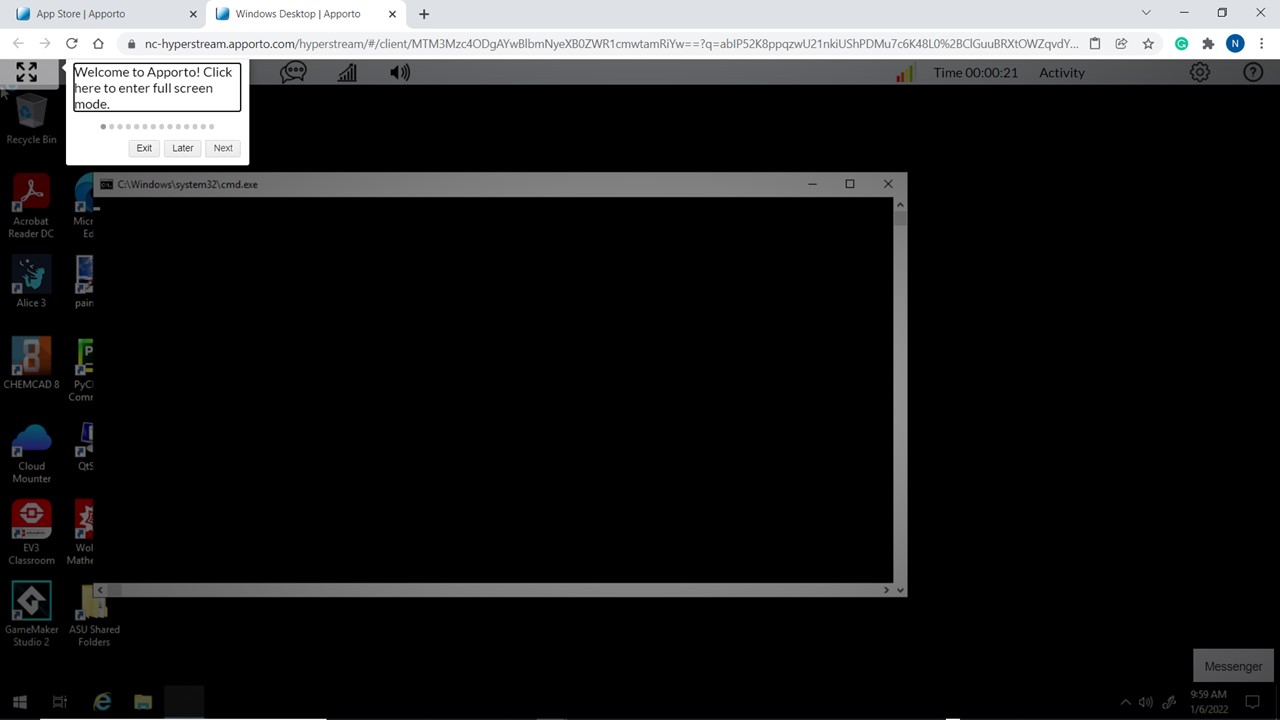Go back to the previous page
Viewport: 1280px width, 720px height.
(x=18, y=44)
